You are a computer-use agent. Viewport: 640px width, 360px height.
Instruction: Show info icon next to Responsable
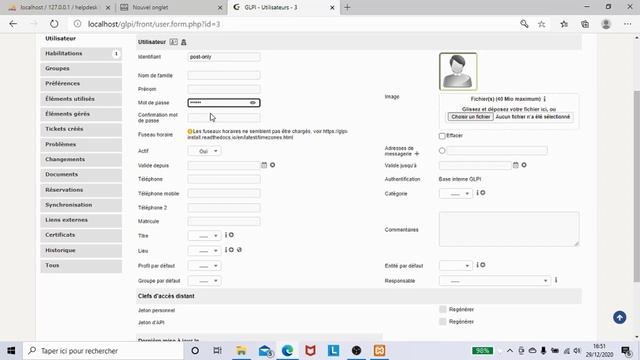point(556,280)
